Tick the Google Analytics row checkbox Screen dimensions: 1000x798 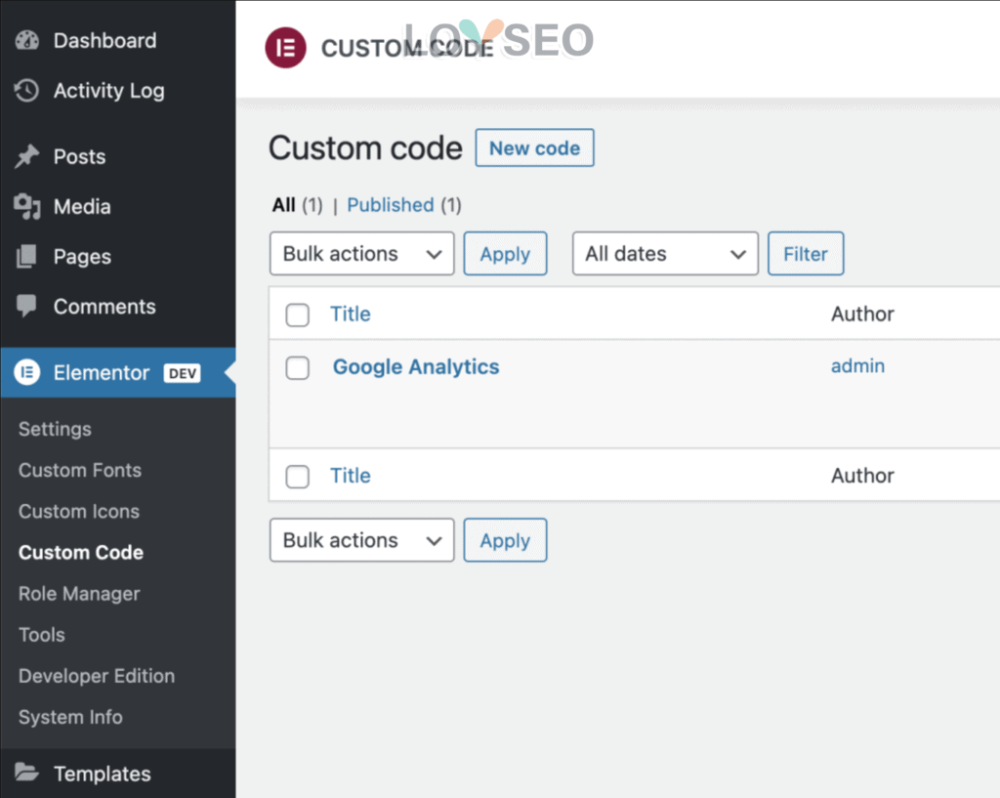[x=298, y=367]
